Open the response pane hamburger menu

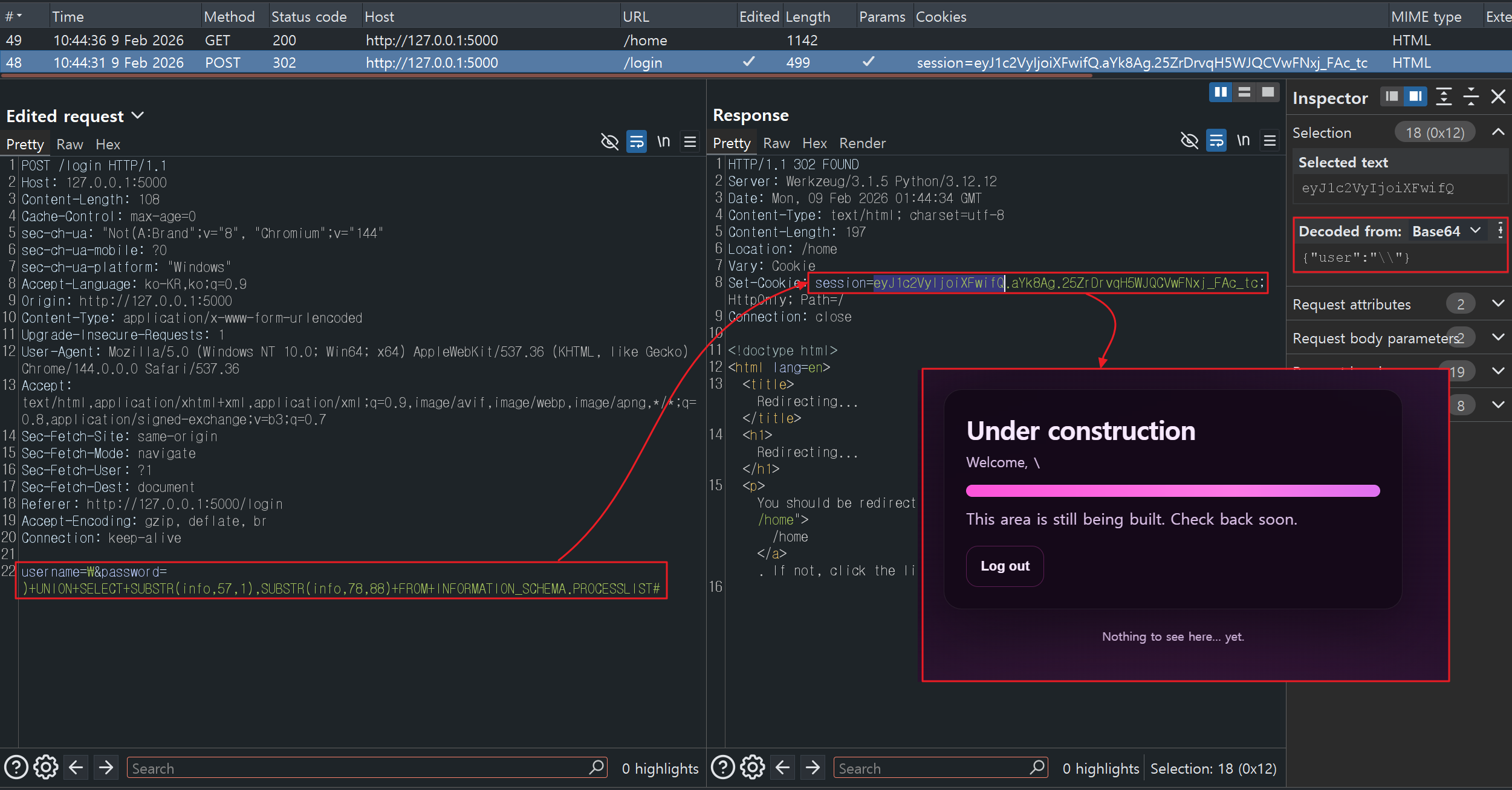(1270, 141)
